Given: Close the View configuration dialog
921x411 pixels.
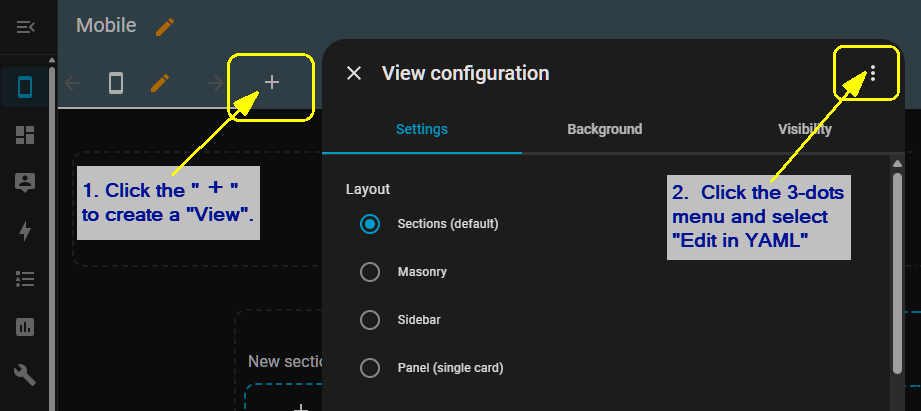Looking at the screenshot, I should pyautogui.click(x=354, y=73).
